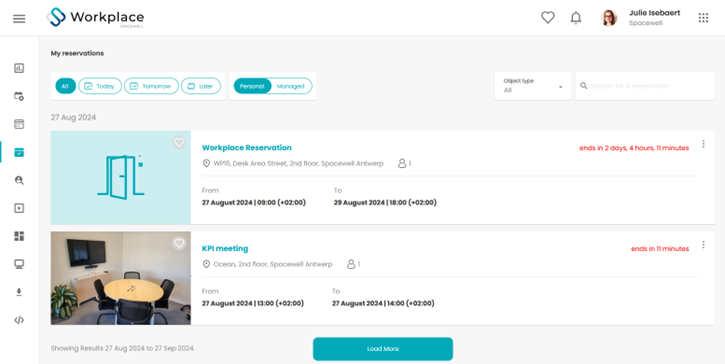This screenshot has width=725, height=364.
Task: Open the hamburger navigation menu
Action: point(19,19)
